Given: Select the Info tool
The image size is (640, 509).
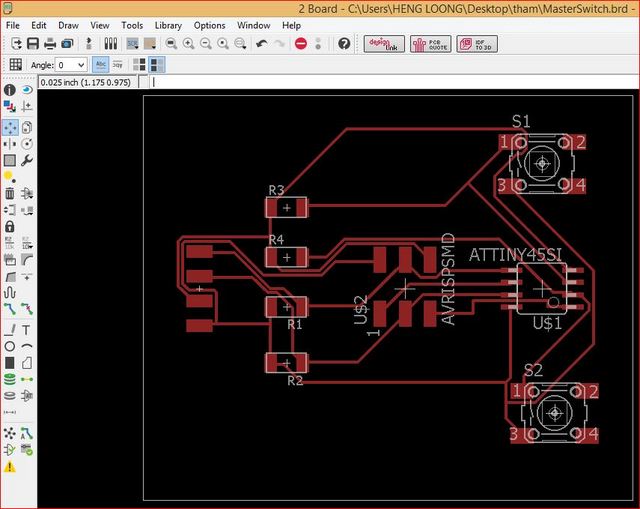Looking at the screenshot, I should tap(10, 90).
